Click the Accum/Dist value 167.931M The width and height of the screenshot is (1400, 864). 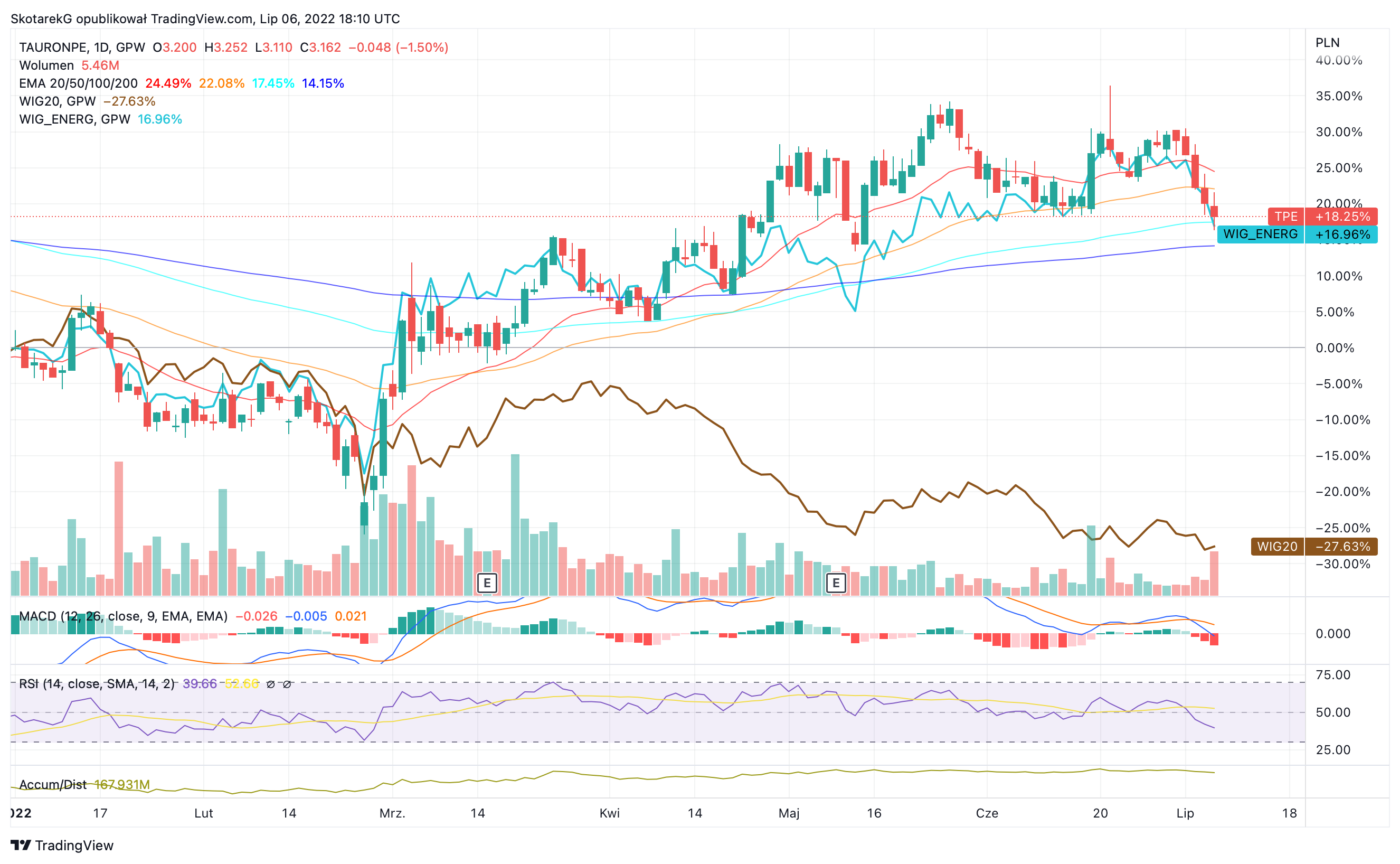(122, 784)
